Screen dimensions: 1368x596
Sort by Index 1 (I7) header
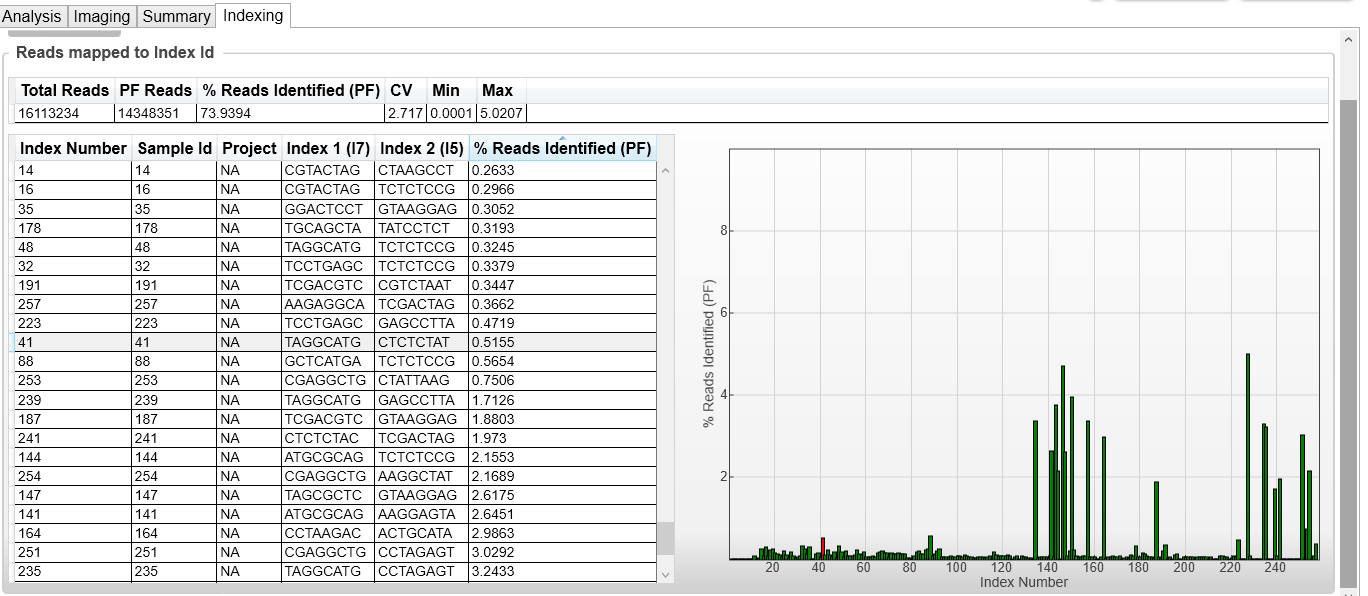point(328,148)
